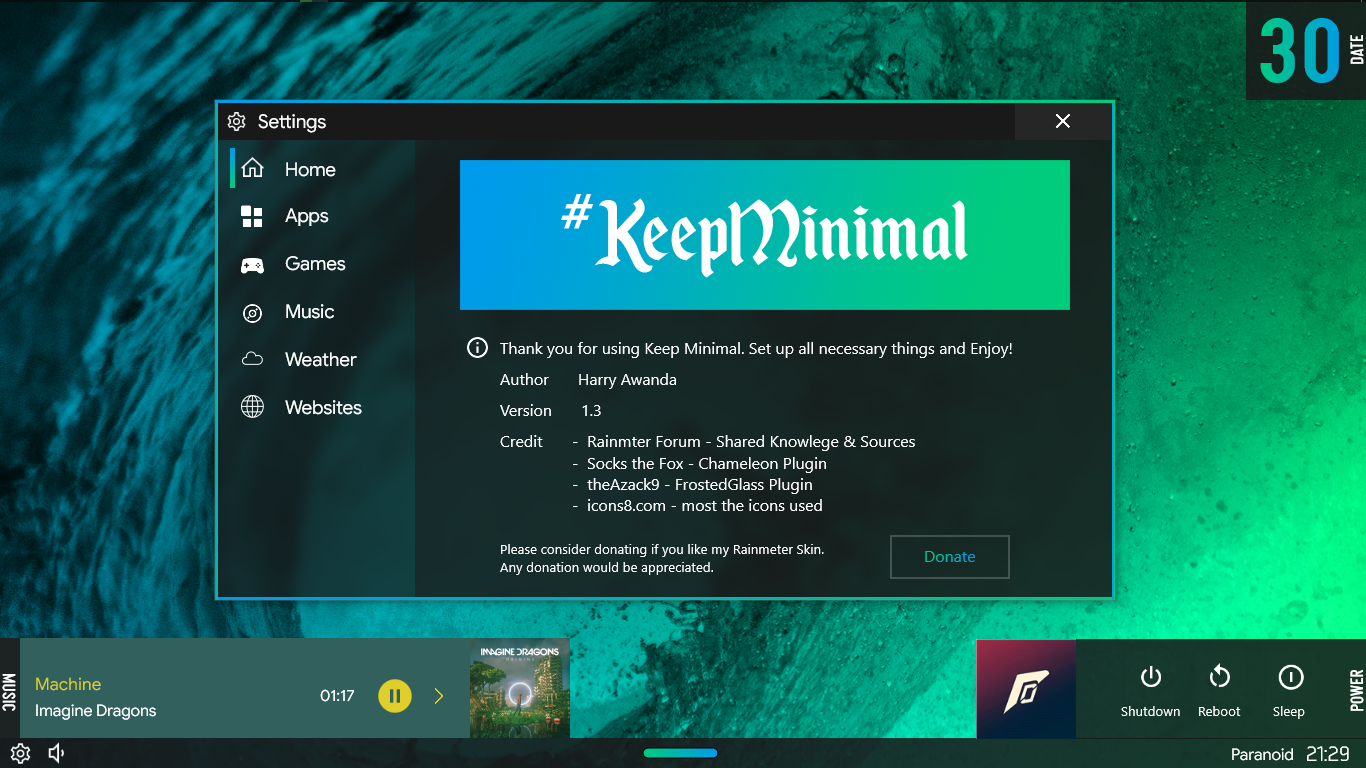Click the globe icon for Websites
Viewport: 1366px width, 768px height.
click(x=252, y=407)
